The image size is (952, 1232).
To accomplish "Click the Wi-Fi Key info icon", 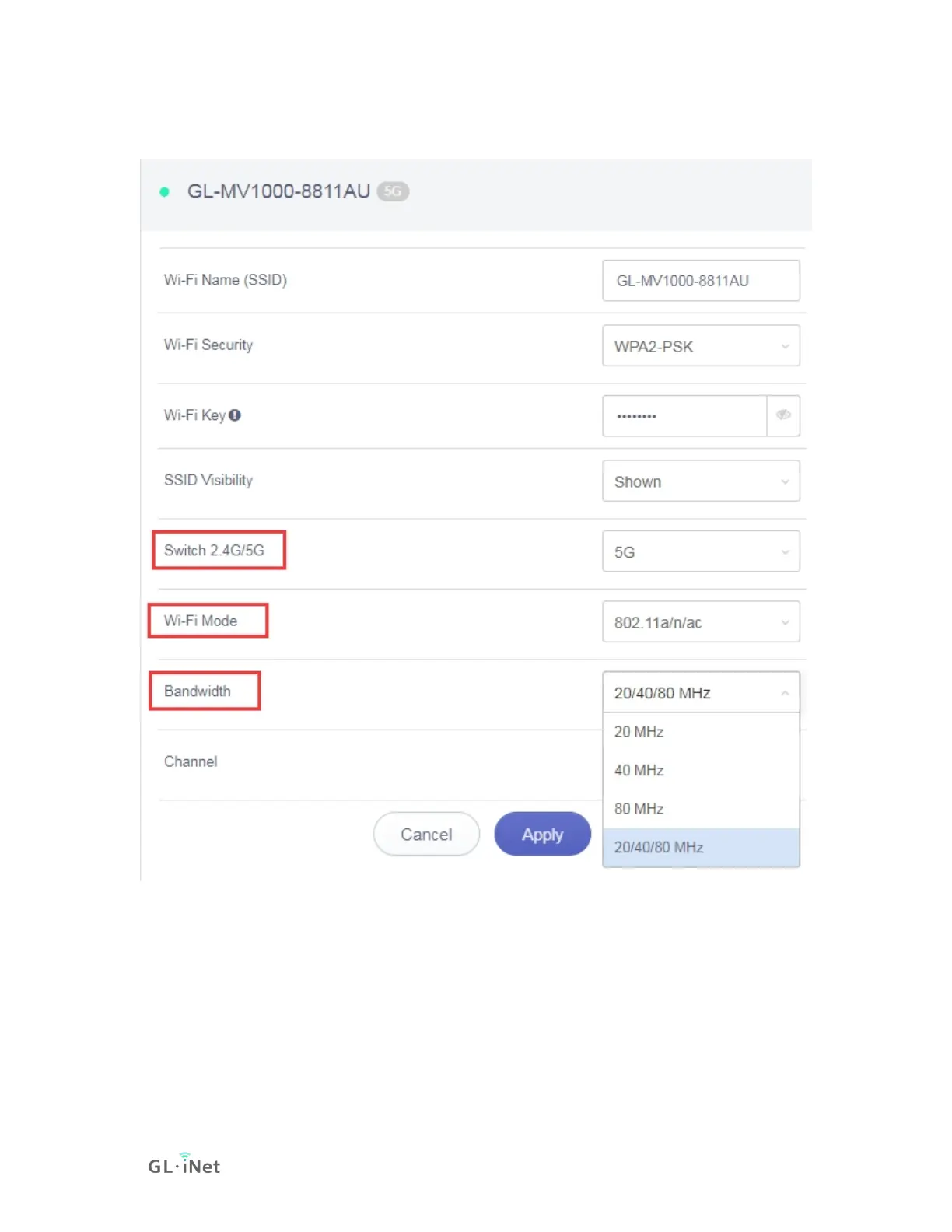I will pos(235,415).
